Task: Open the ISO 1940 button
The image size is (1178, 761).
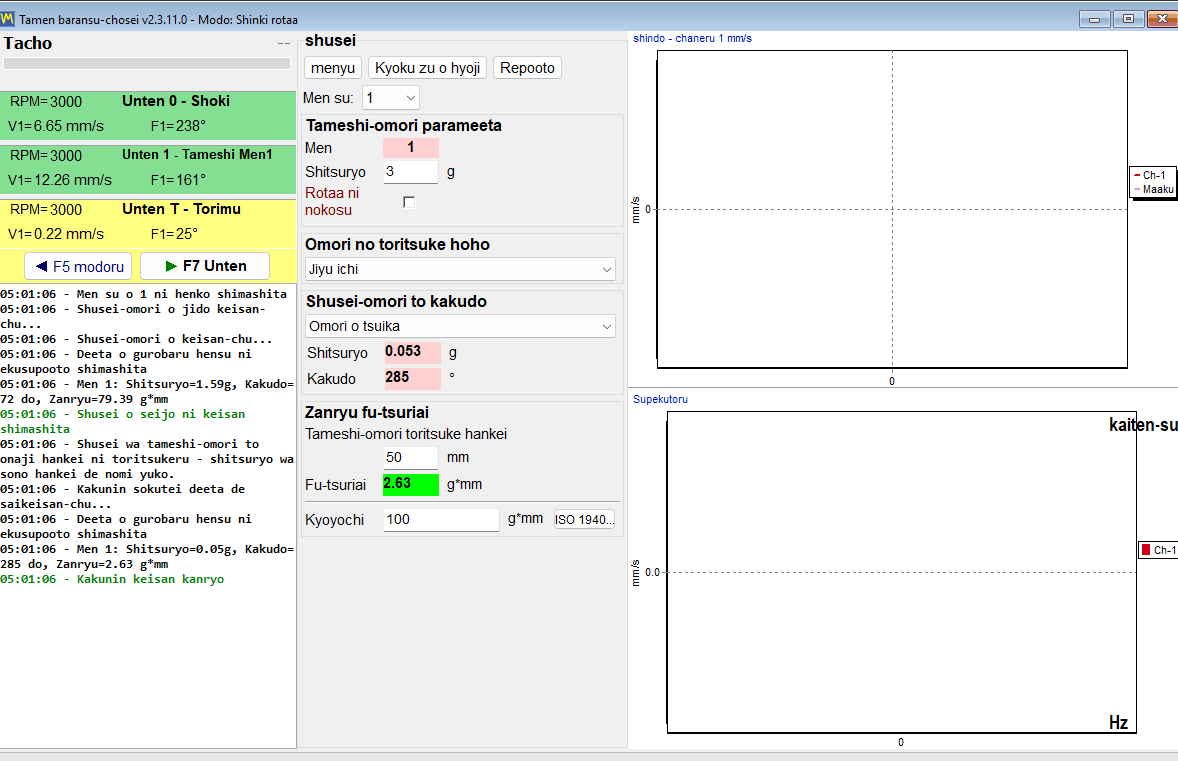Action: pos(584,519)
